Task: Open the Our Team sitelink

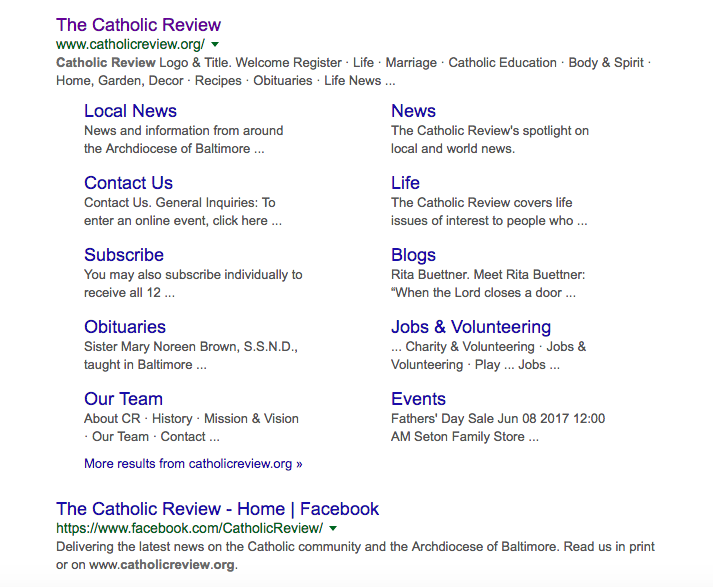Action: coord(123,399)
